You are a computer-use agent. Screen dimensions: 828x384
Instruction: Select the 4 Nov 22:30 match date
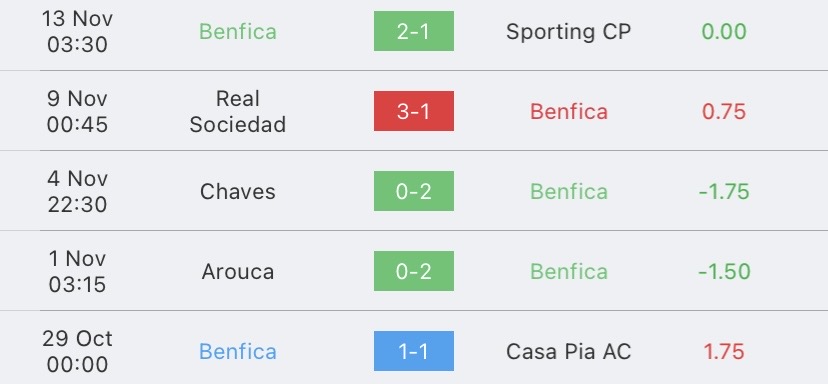77,191
